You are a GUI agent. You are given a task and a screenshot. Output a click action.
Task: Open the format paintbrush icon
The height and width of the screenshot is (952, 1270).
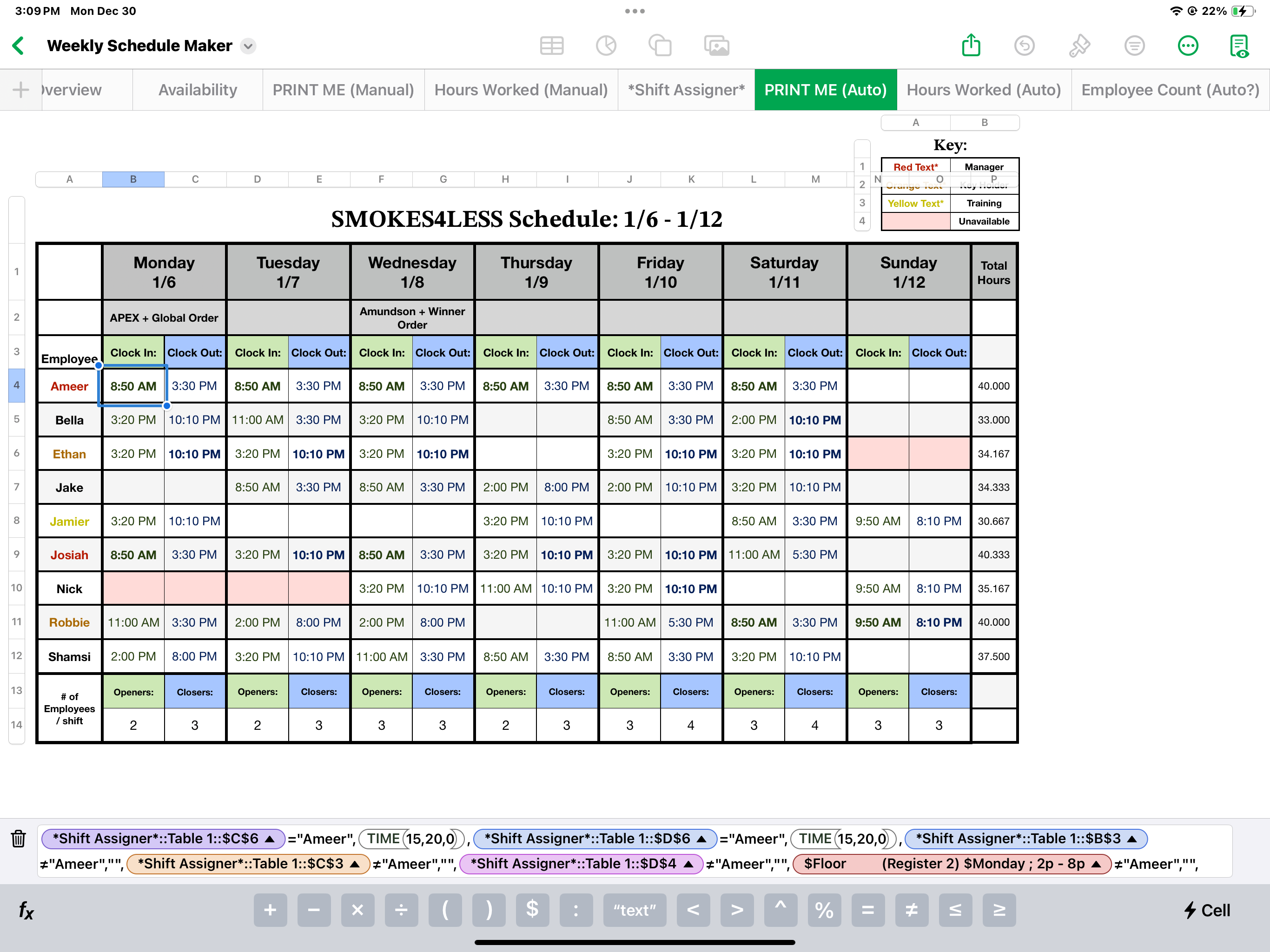click(1079, 46)
